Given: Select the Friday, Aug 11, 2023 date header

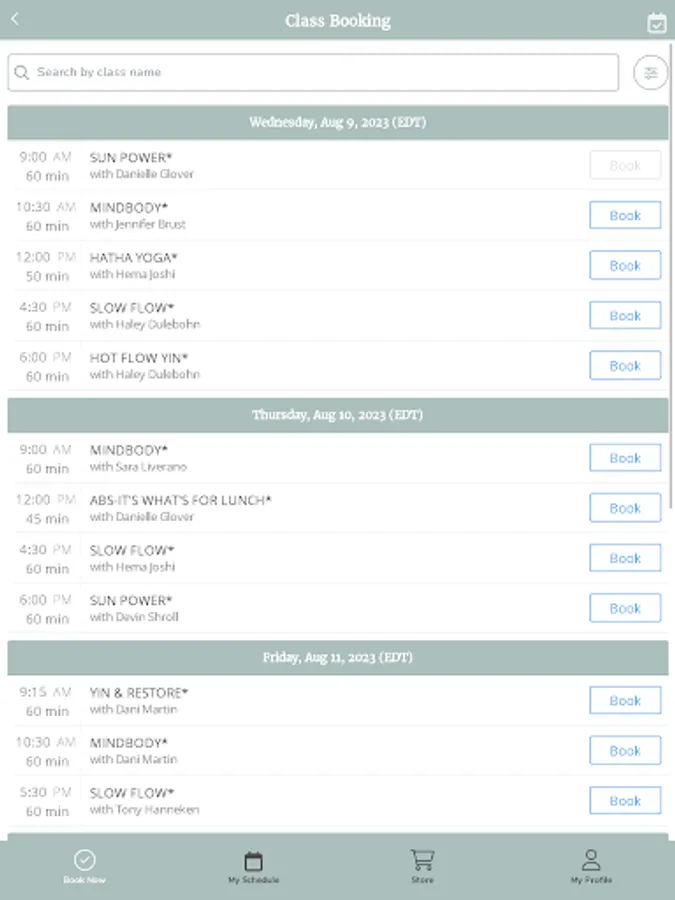Looking at the screenshot, I should (338, 658).
